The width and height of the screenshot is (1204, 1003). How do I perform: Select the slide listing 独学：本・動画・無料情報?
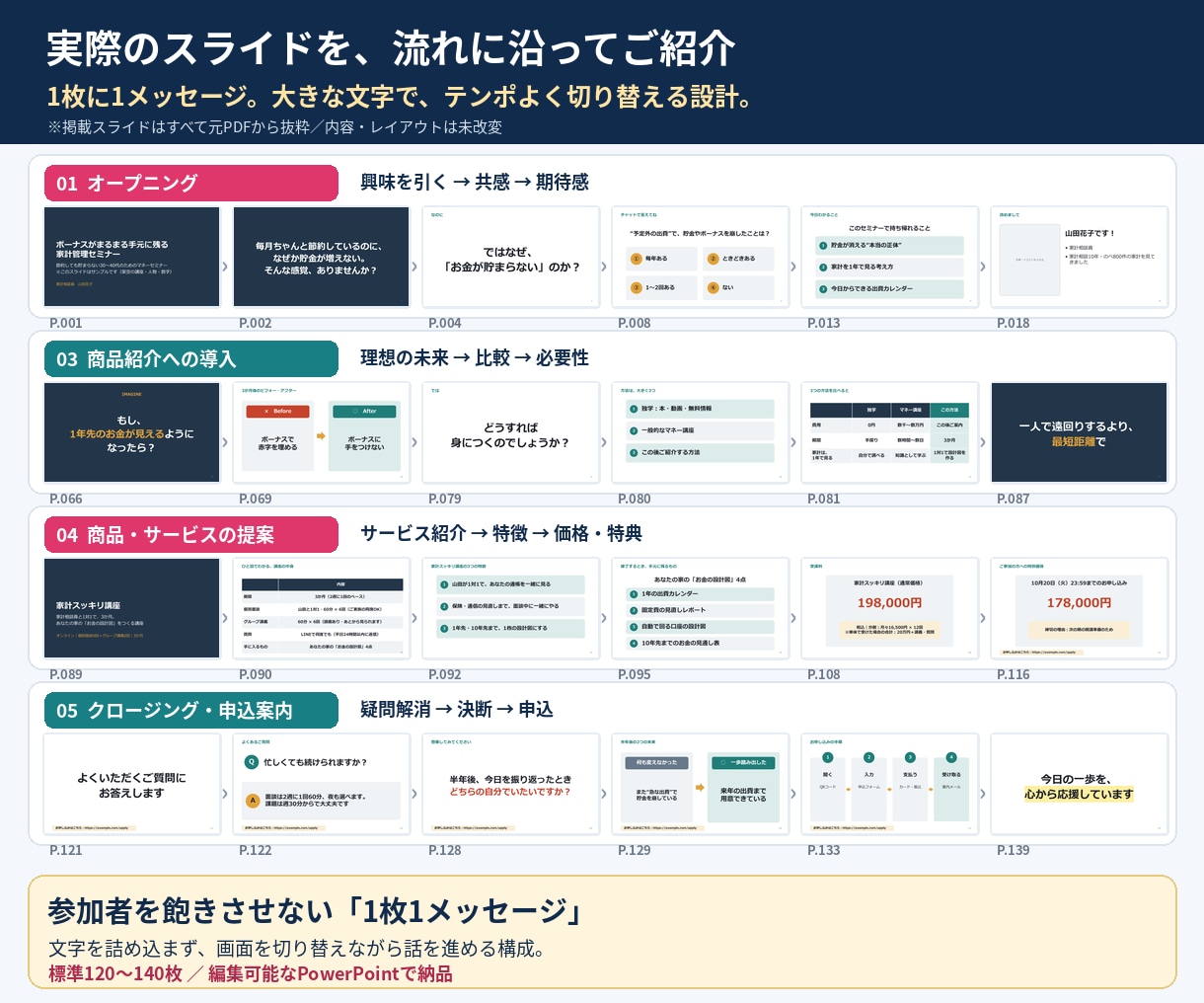[701, 432]
